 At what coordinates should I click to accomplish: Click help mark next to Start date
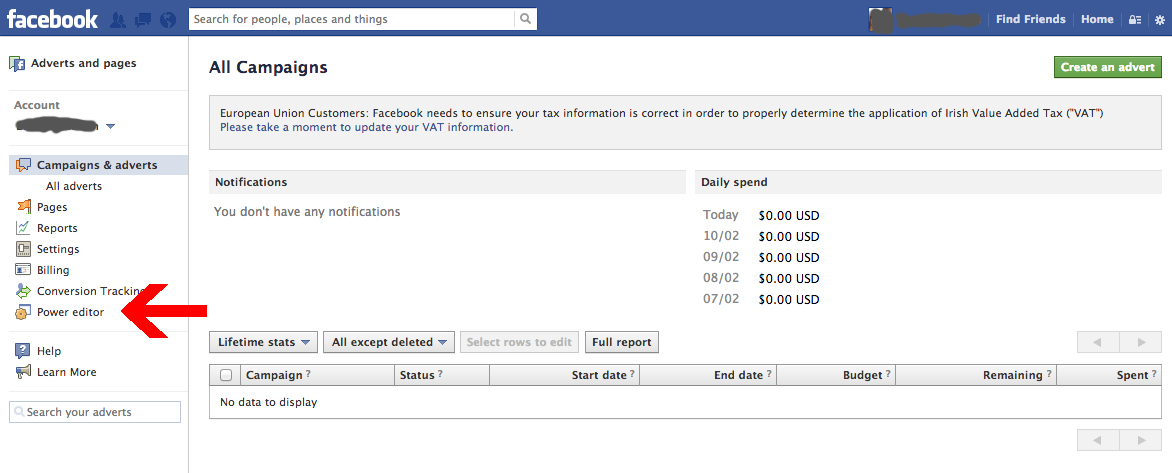point(632,374)
